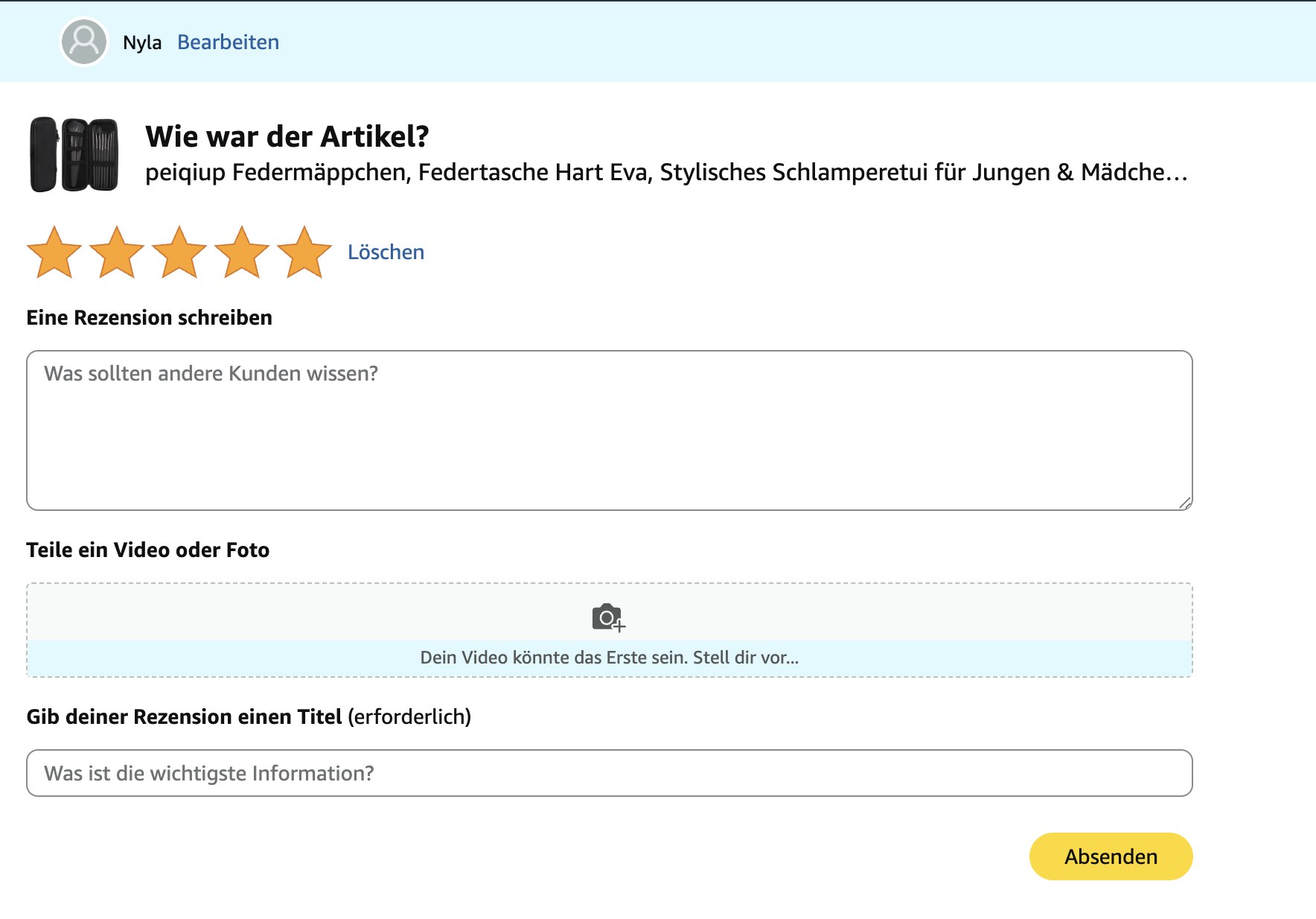Click the 'Eine Rezension schreiben' label
The height and width of the screenshot is (919, 1316).
[149, 318]
